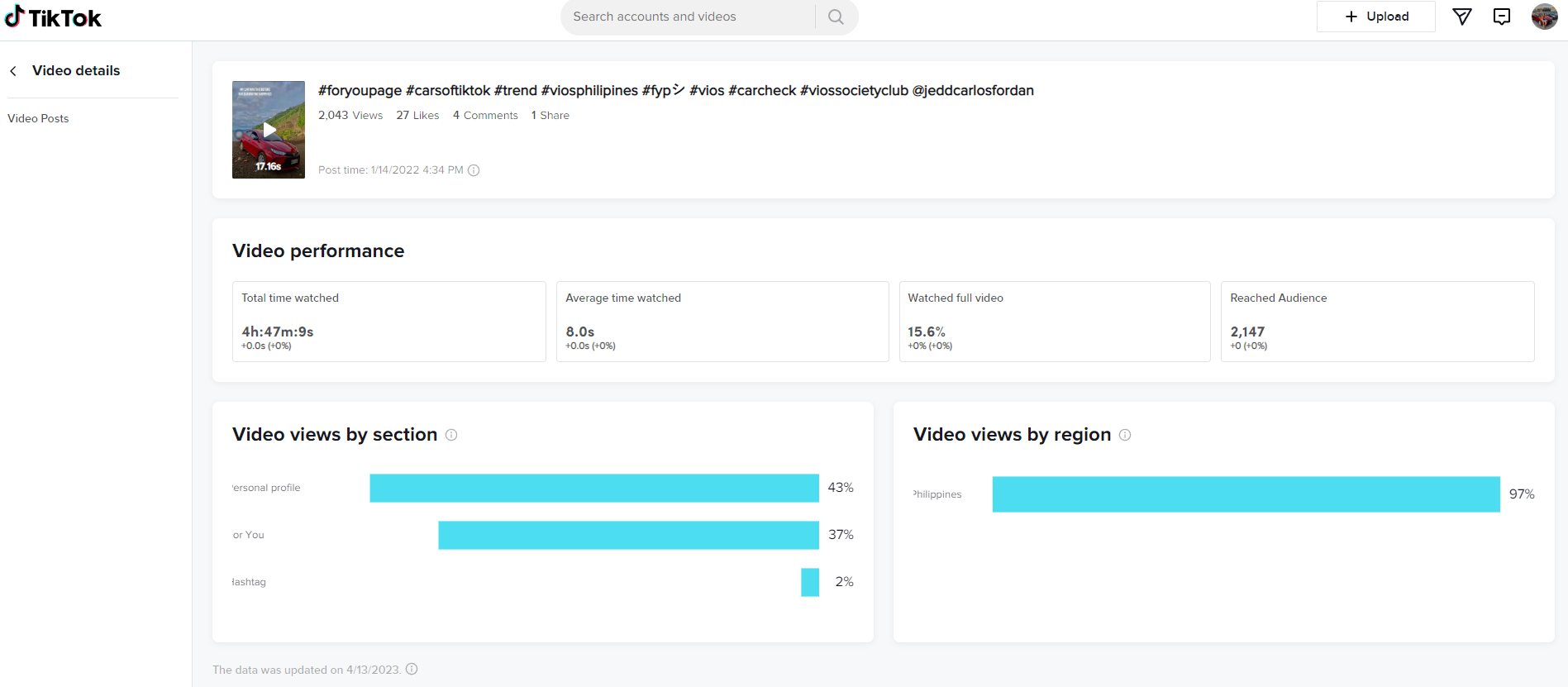Open Video Posts in the sidebar
This screenshot has height=687, width=1568.
[x=38, y=118]
